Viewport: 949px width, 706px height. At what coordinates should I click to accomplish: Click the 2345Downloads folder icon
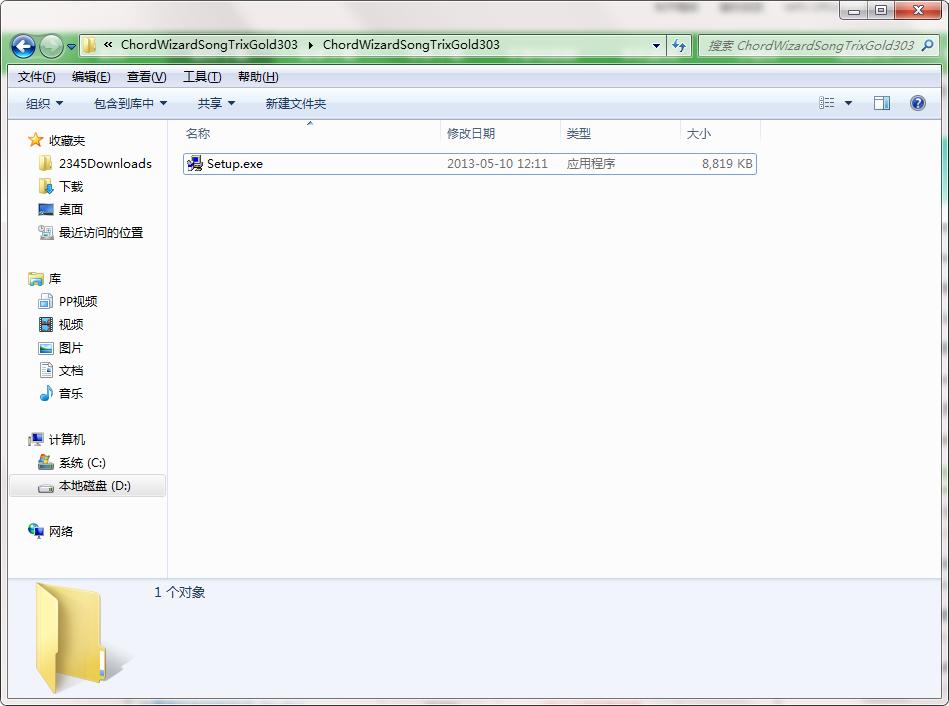point(45,163)
